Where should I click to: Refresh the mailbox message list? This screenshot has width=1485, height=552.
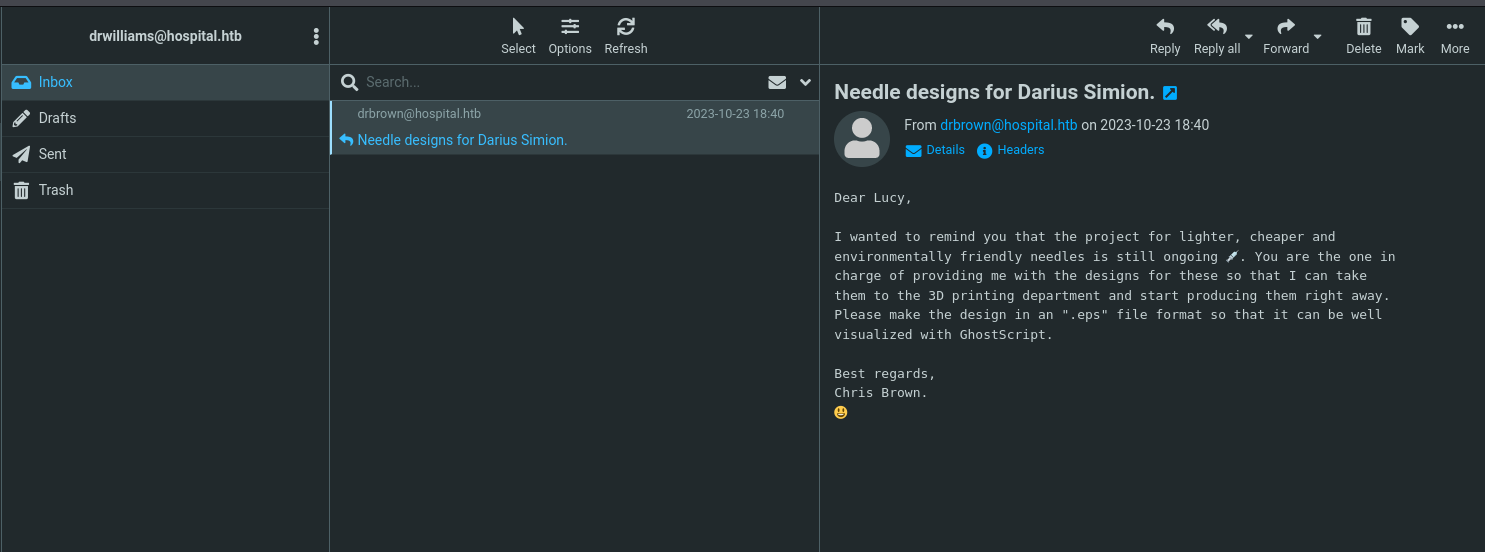(x=626, y=36)
